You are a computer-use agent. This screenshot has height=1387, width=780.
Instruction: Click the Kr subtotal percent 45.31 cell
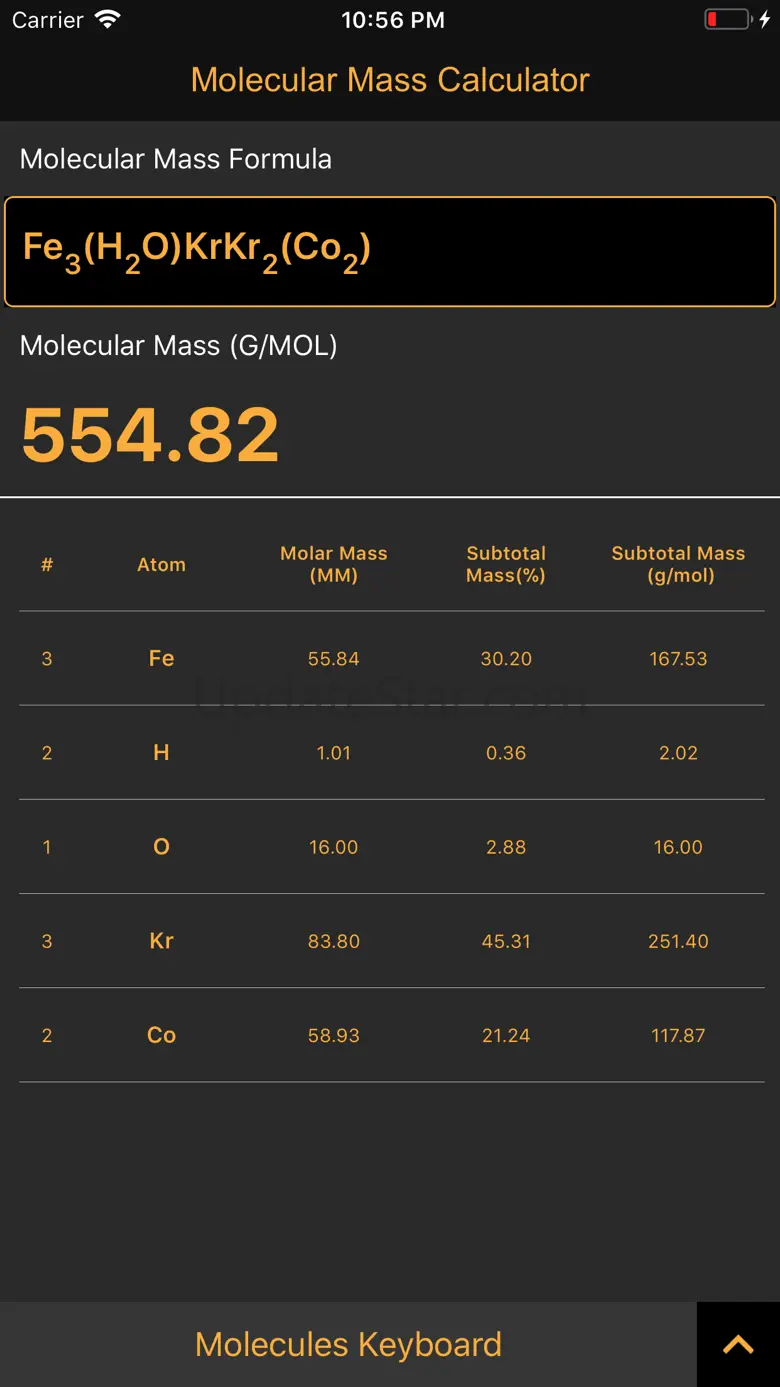506,941
